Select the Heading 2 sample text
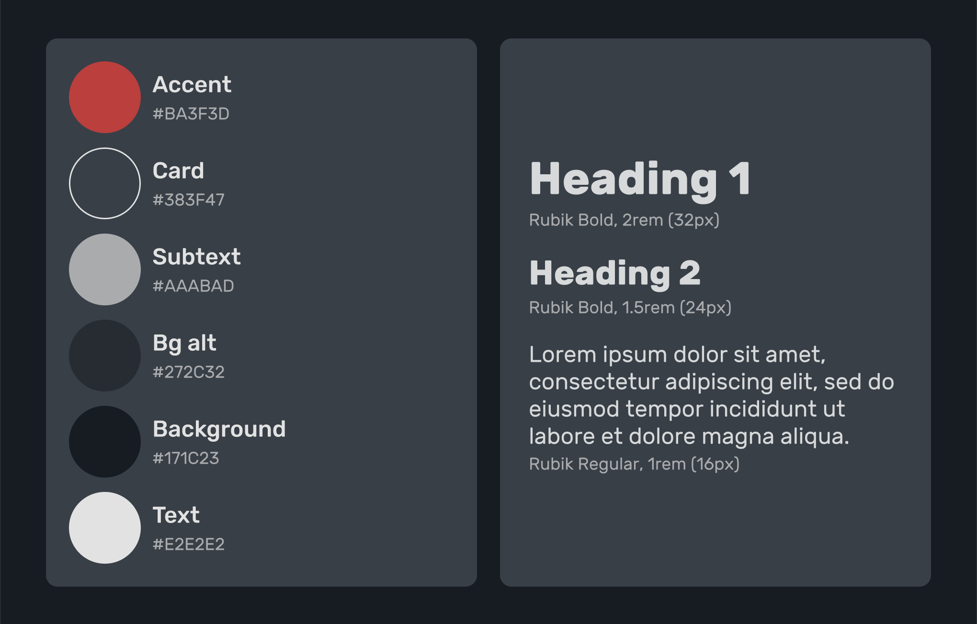977x624 pixels. [x=614, y=273]
